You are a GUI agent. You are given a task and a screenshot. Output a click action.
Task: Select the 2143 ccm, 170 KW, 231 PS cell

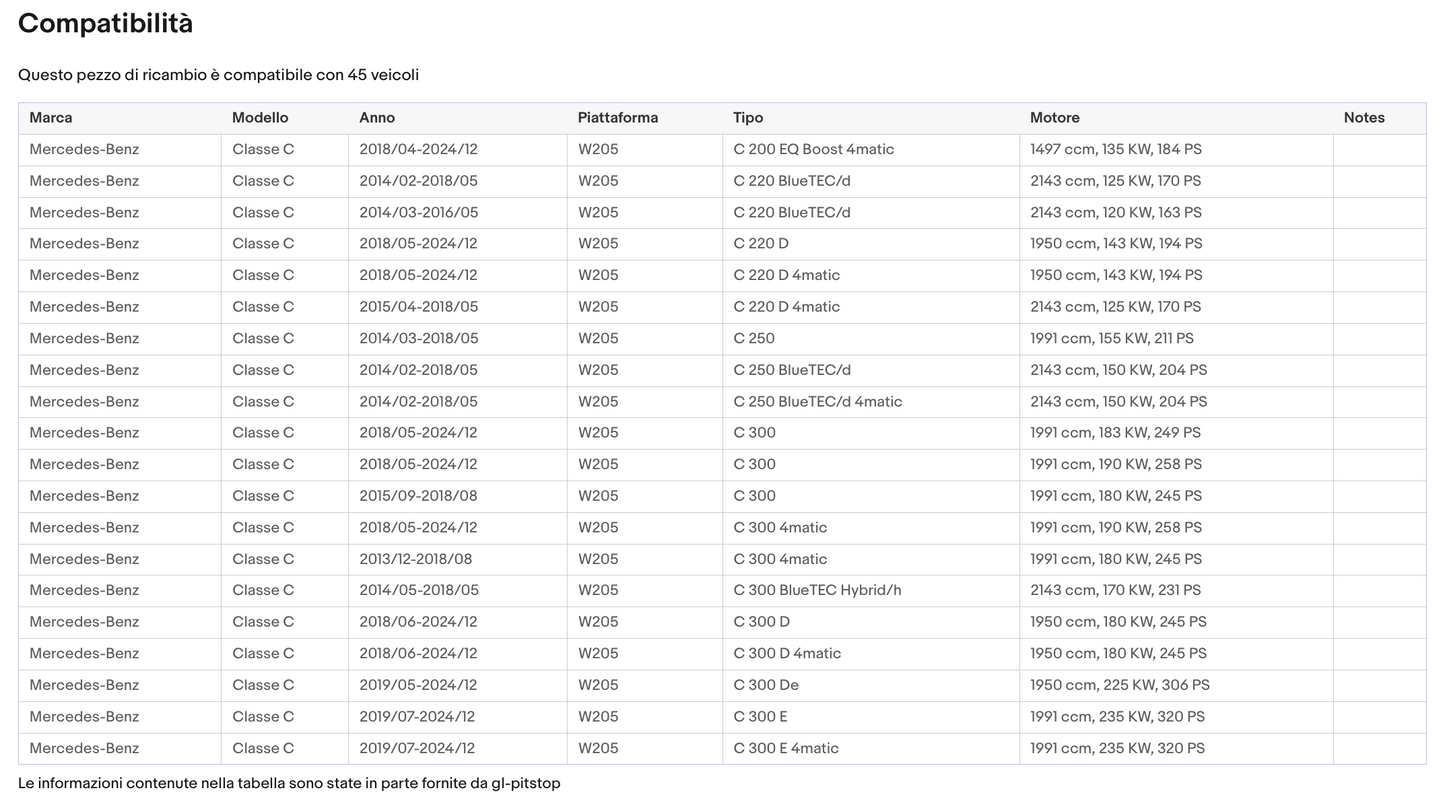tap(1116, 591)
